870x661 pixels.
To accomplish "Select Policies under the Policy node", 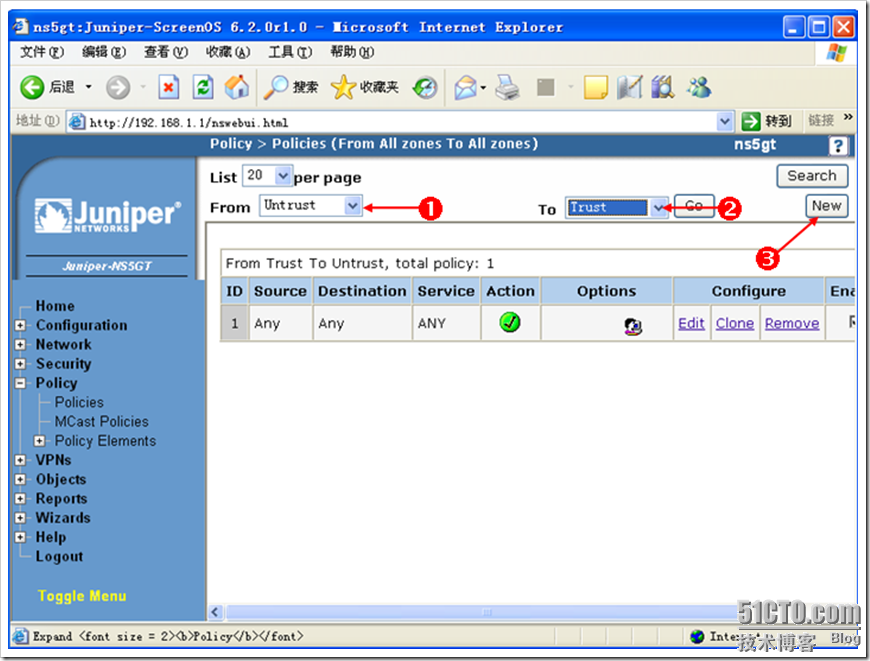I will coord(79,402).
